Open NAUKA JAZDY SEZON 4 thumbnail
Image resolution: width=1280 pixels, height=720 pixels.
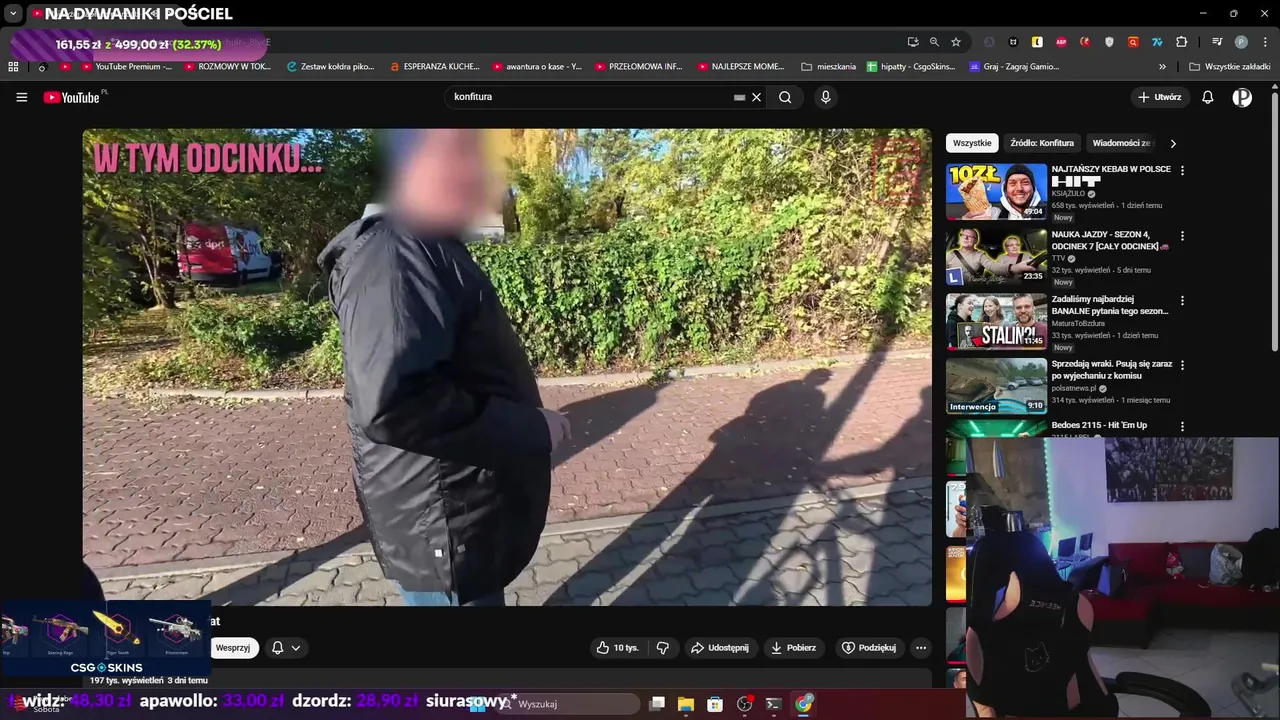coord(996,256)
